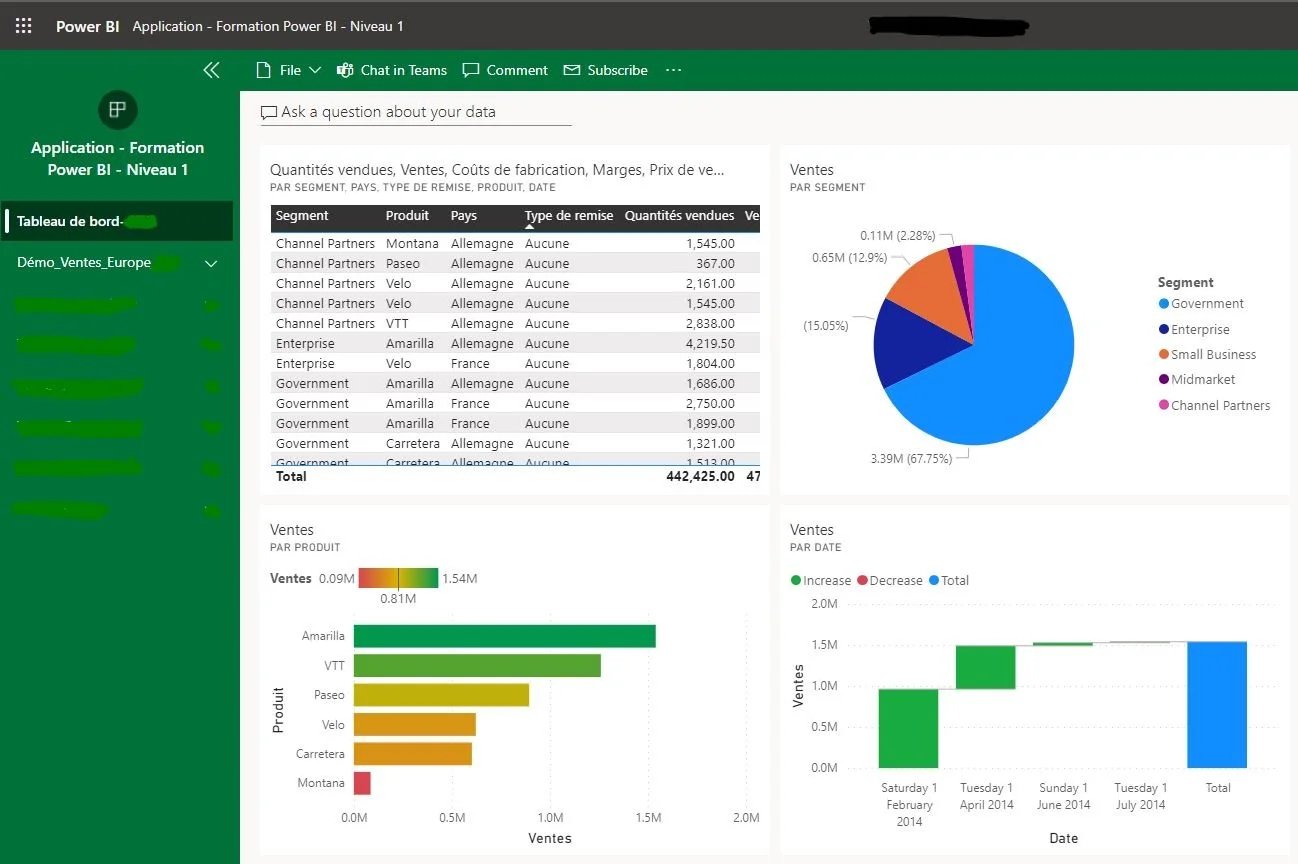Click the Enterprise Velo France row segment cell
The height and width of the screenshot is (864, 1298).
305,364
